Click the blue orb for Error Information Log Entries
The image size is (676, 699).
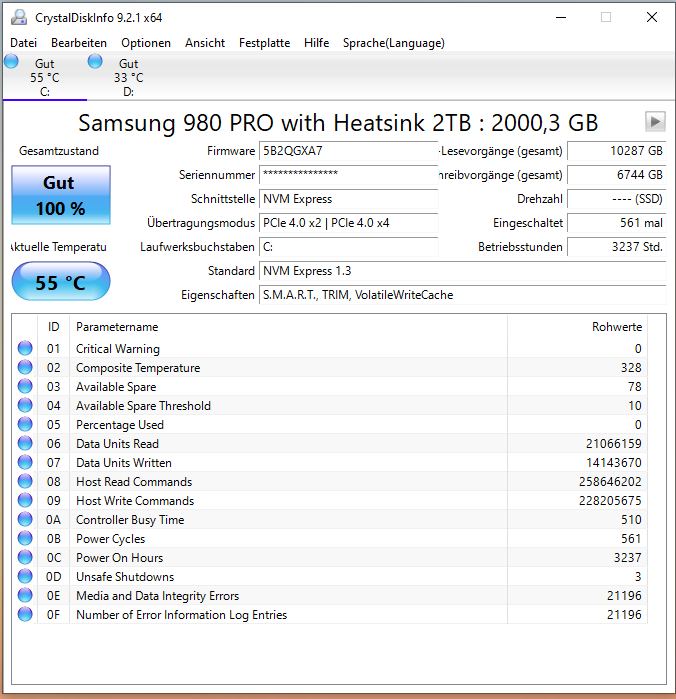pyautogui.click(x=25, y=614)
